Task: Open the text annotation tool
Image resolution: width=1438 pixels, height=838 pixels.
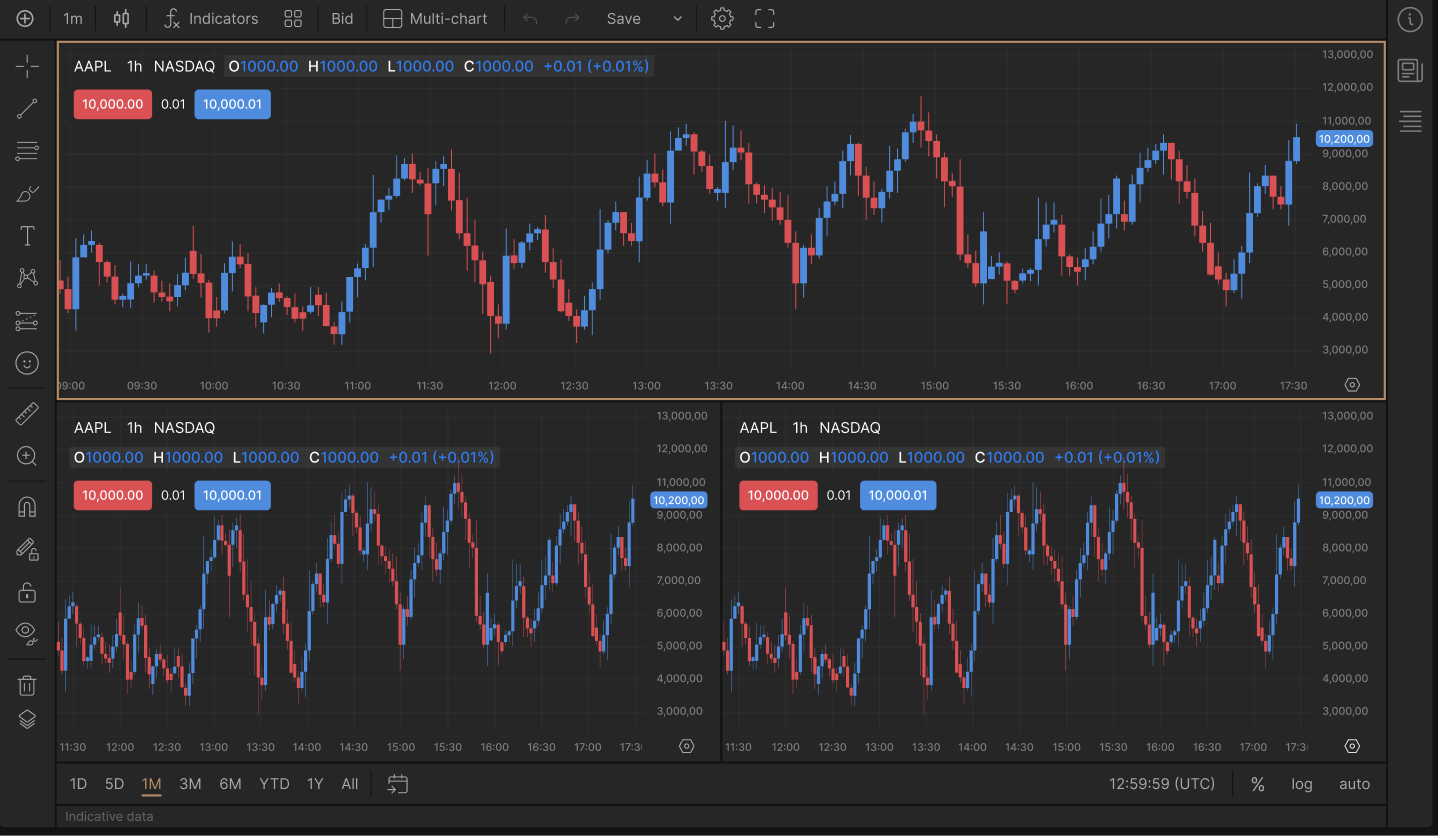Action: pos(27,236)
